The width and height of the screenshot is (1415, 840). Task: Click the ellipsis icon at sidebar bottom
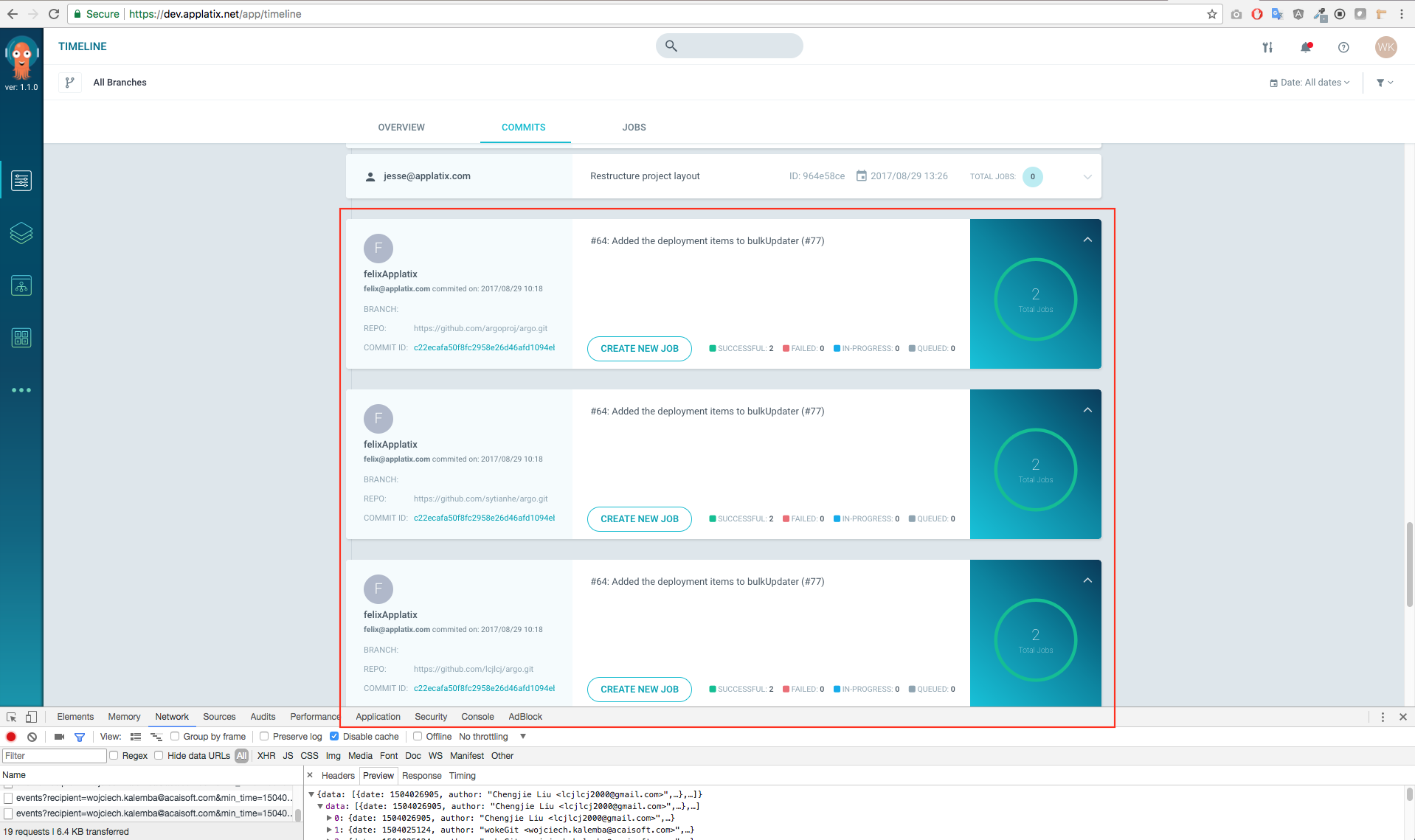click(21, 390)
